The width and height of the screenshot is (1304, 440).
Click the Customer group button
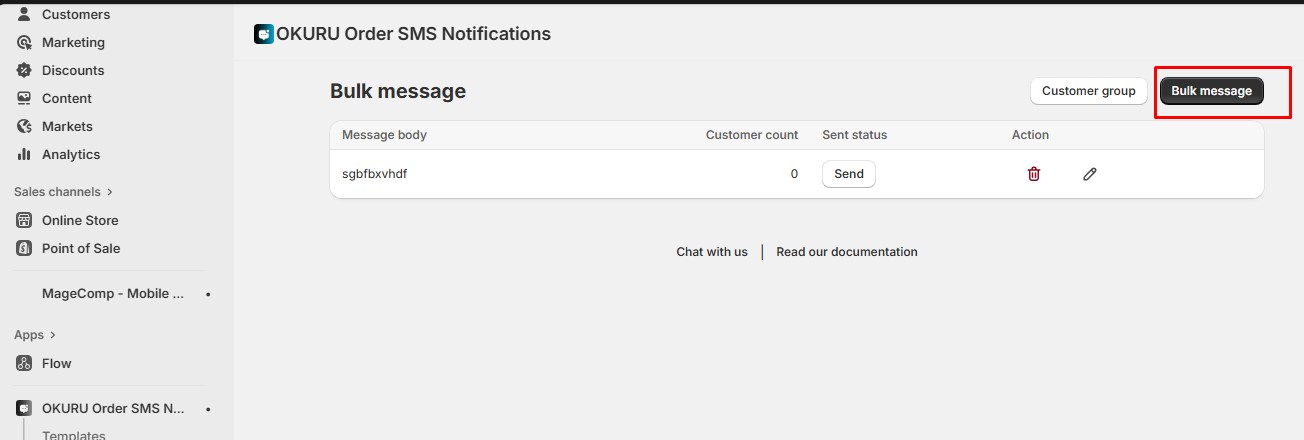pos(1088,91)
